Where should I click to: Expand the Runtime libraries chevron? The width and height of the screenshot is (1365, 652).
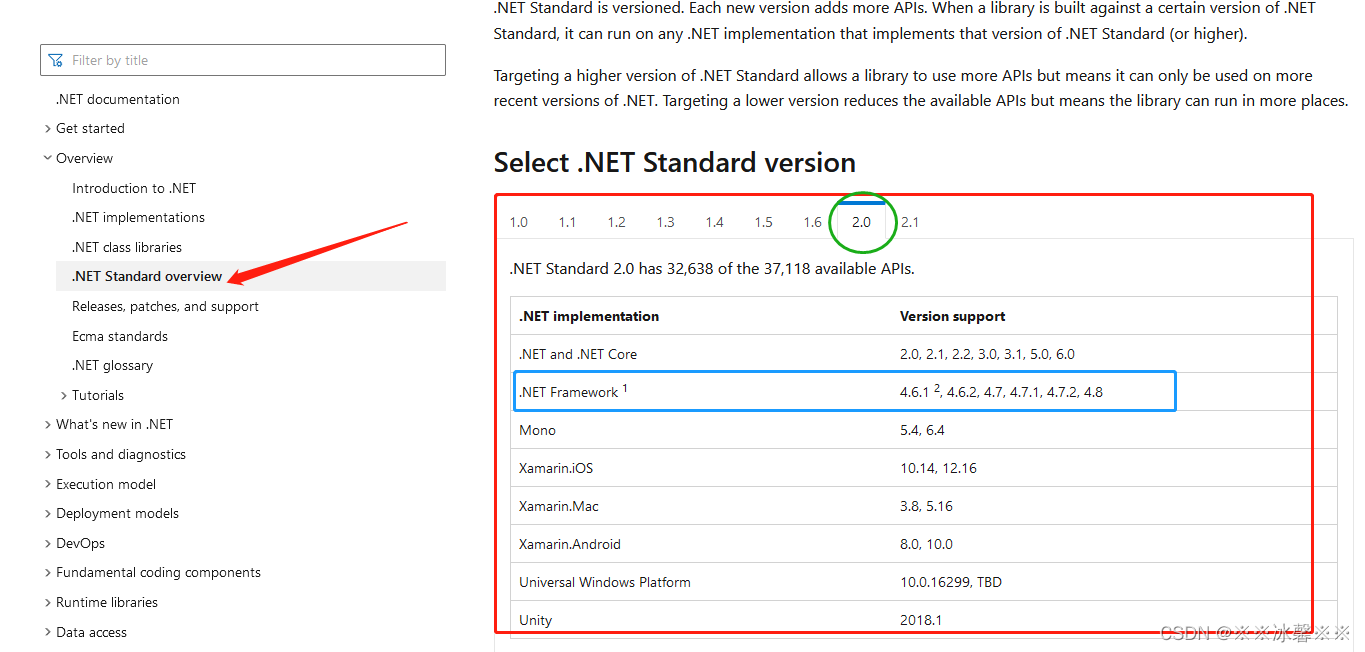pos(48,602)
